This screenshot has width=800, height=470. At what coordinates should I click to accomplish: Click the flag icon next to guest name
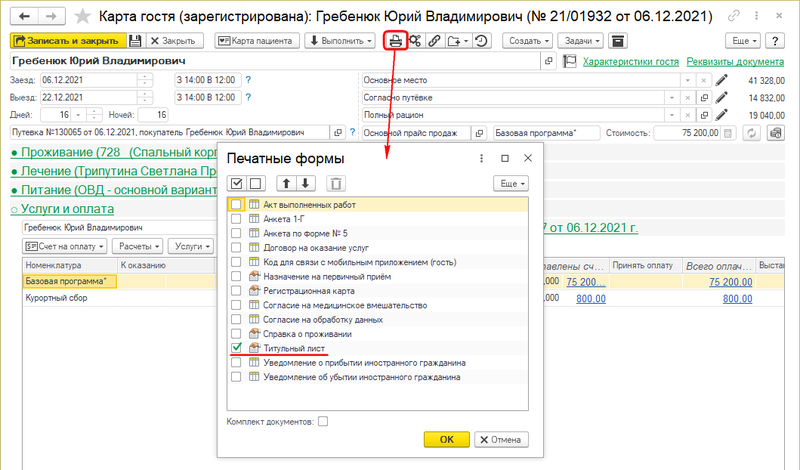coord(569,61)
